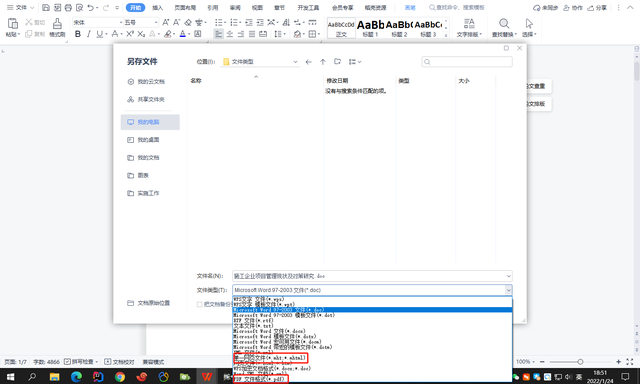The width and height of the screenshot is (640, 384).
Task: Click the Share button top right
Action: [x=597, y=8]
